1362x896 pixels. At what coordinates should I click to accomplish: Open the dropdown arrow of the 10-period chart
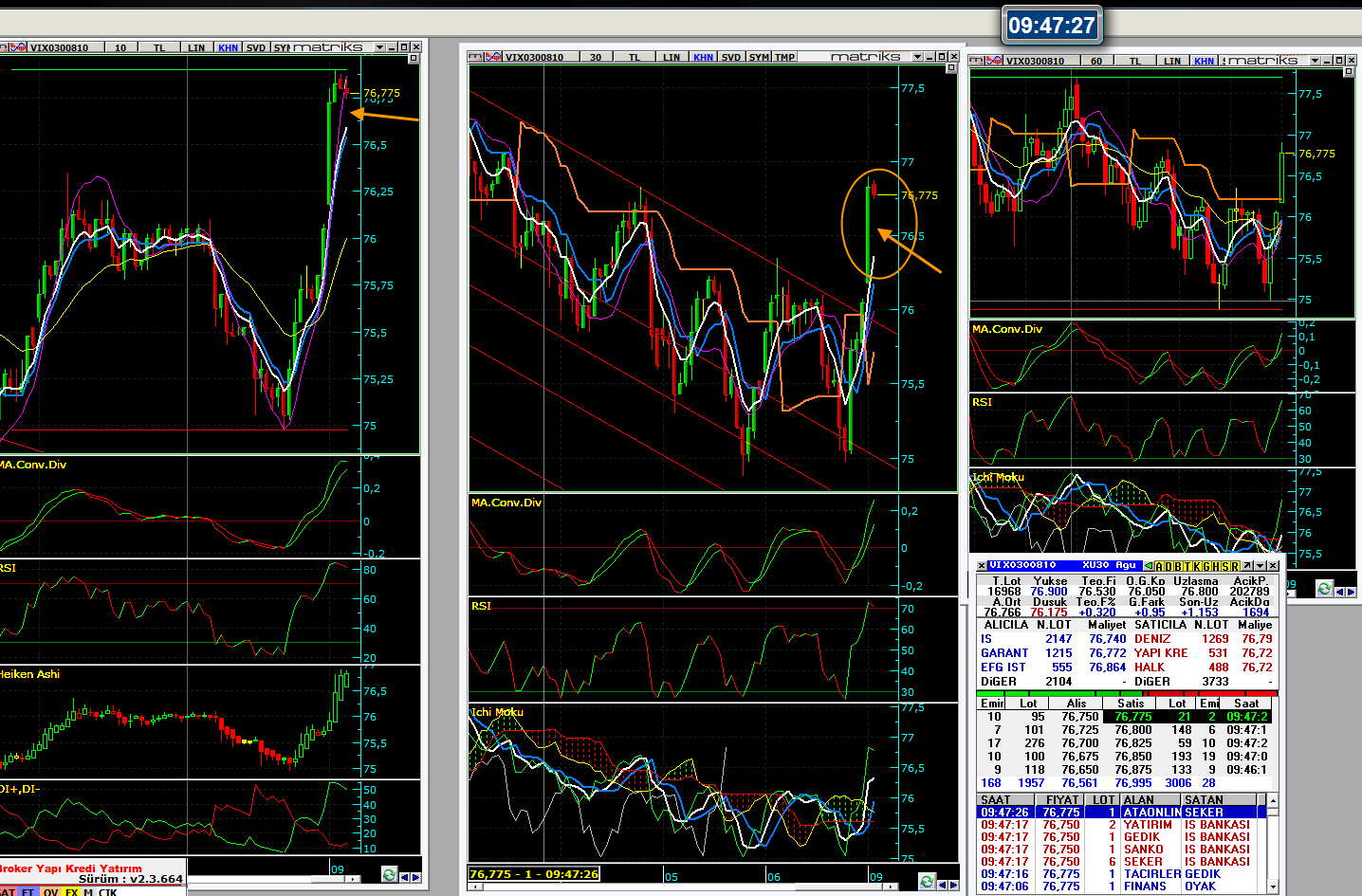(x=379, y=47)
